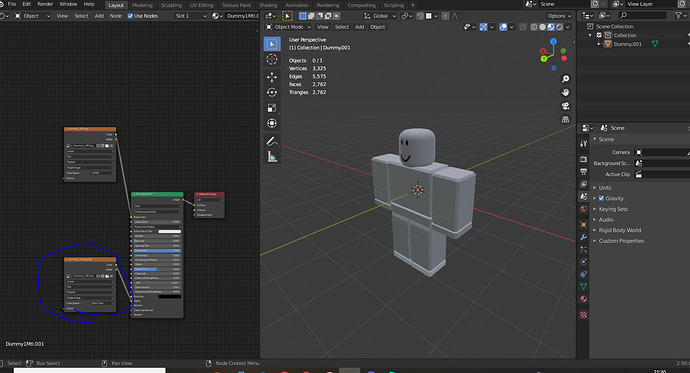The width and height of the screenshot is (690, 373).
Task: Pick the Transform tool
Action: [272, 123]
